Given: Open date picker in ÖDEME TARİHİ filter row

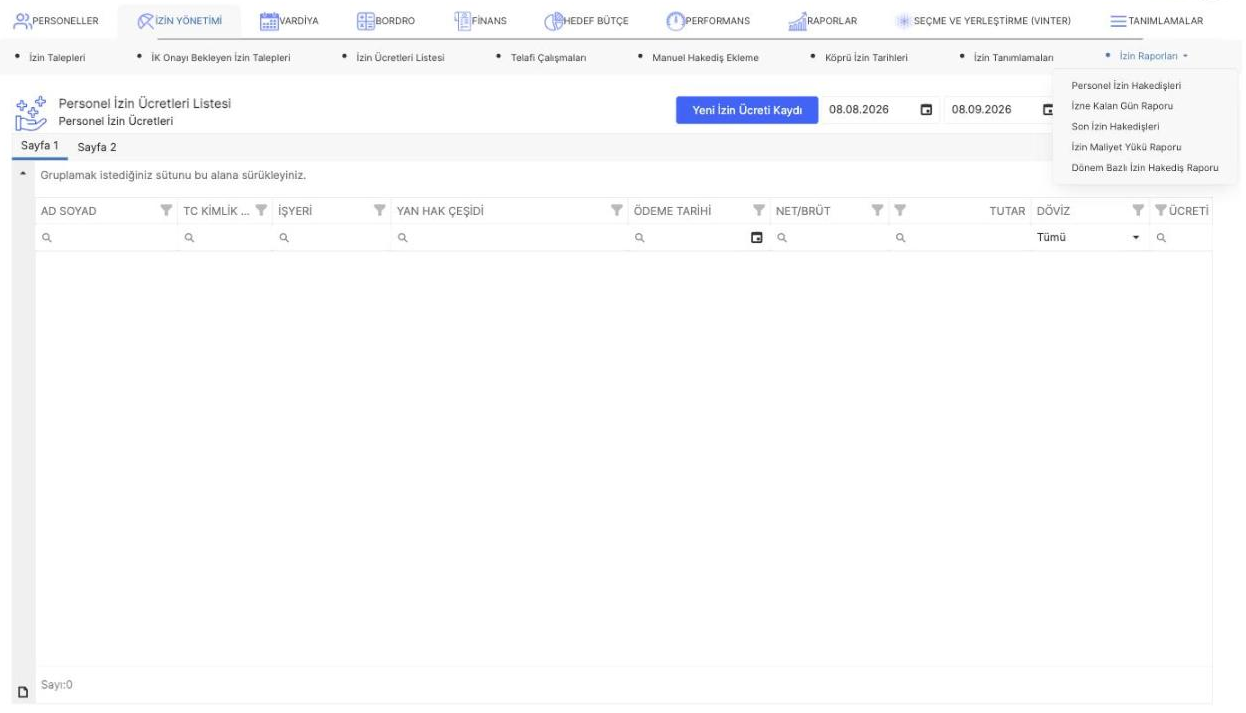Looking at the screenshot, I should pos(757,238).
